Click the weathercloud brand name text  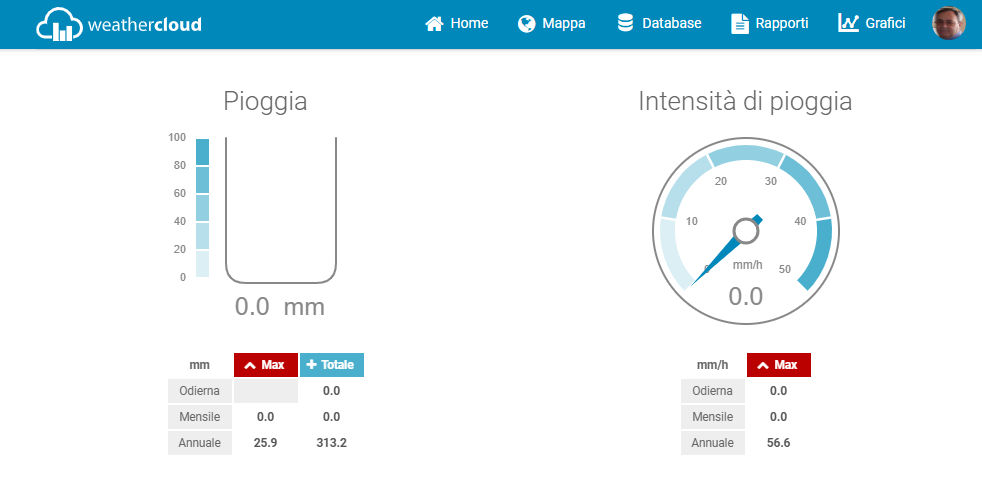tap(144, 25)
